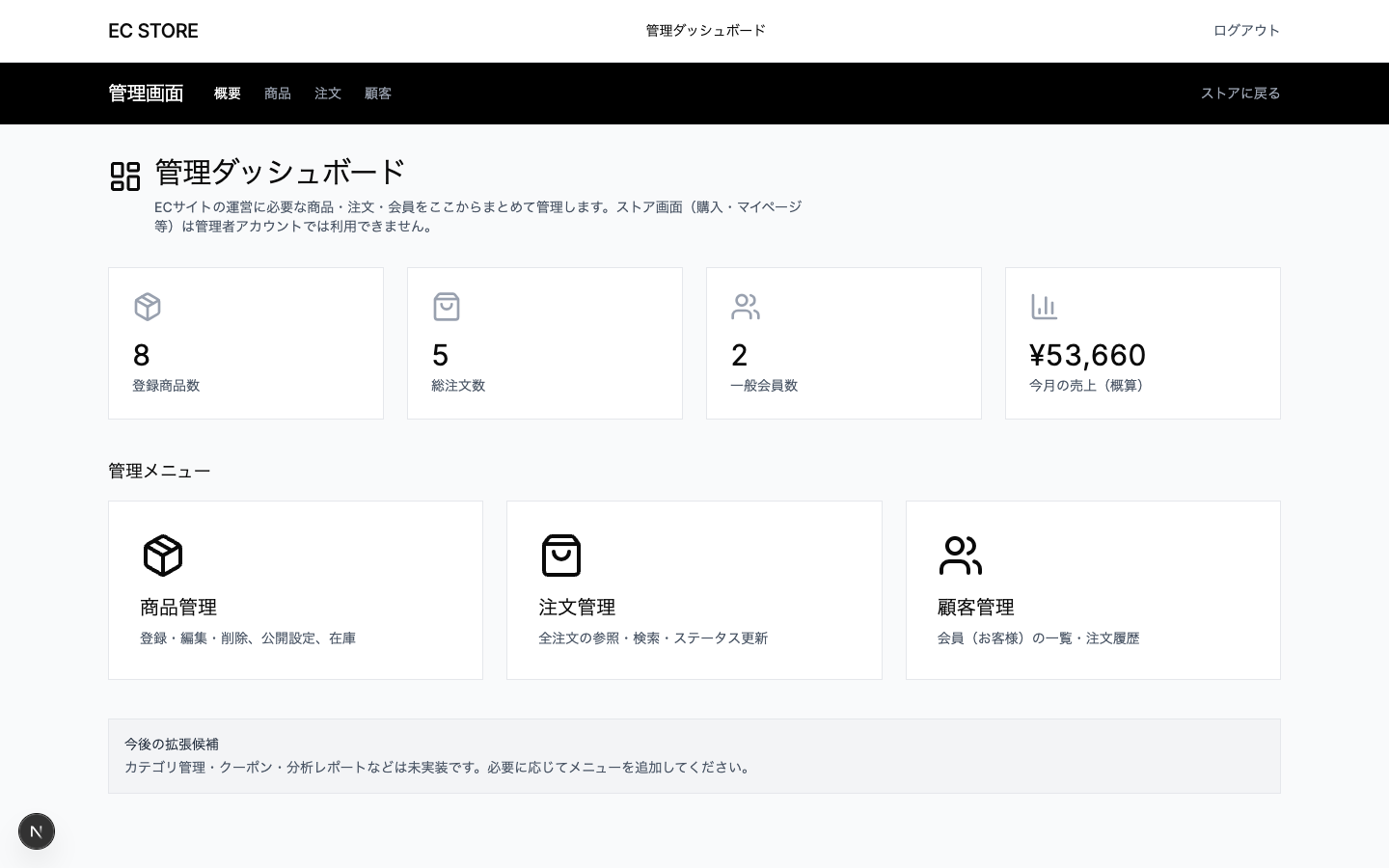
Task: Click the package icon in 商品管理 card
Action: point(163,556)
